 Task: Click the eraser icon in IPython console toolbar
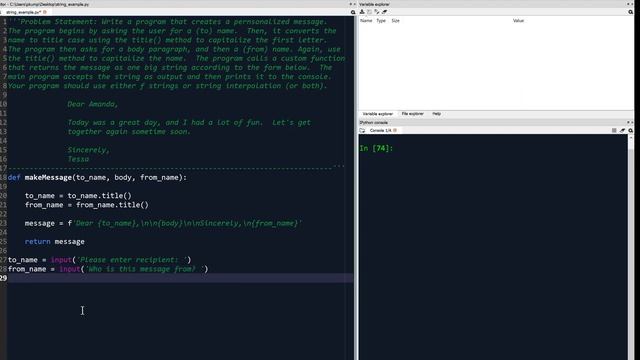(622, 130)
